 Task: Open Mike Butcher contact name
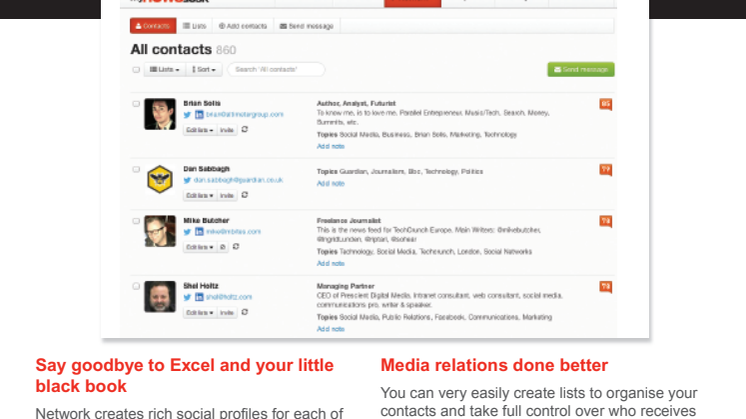point(206,221)
